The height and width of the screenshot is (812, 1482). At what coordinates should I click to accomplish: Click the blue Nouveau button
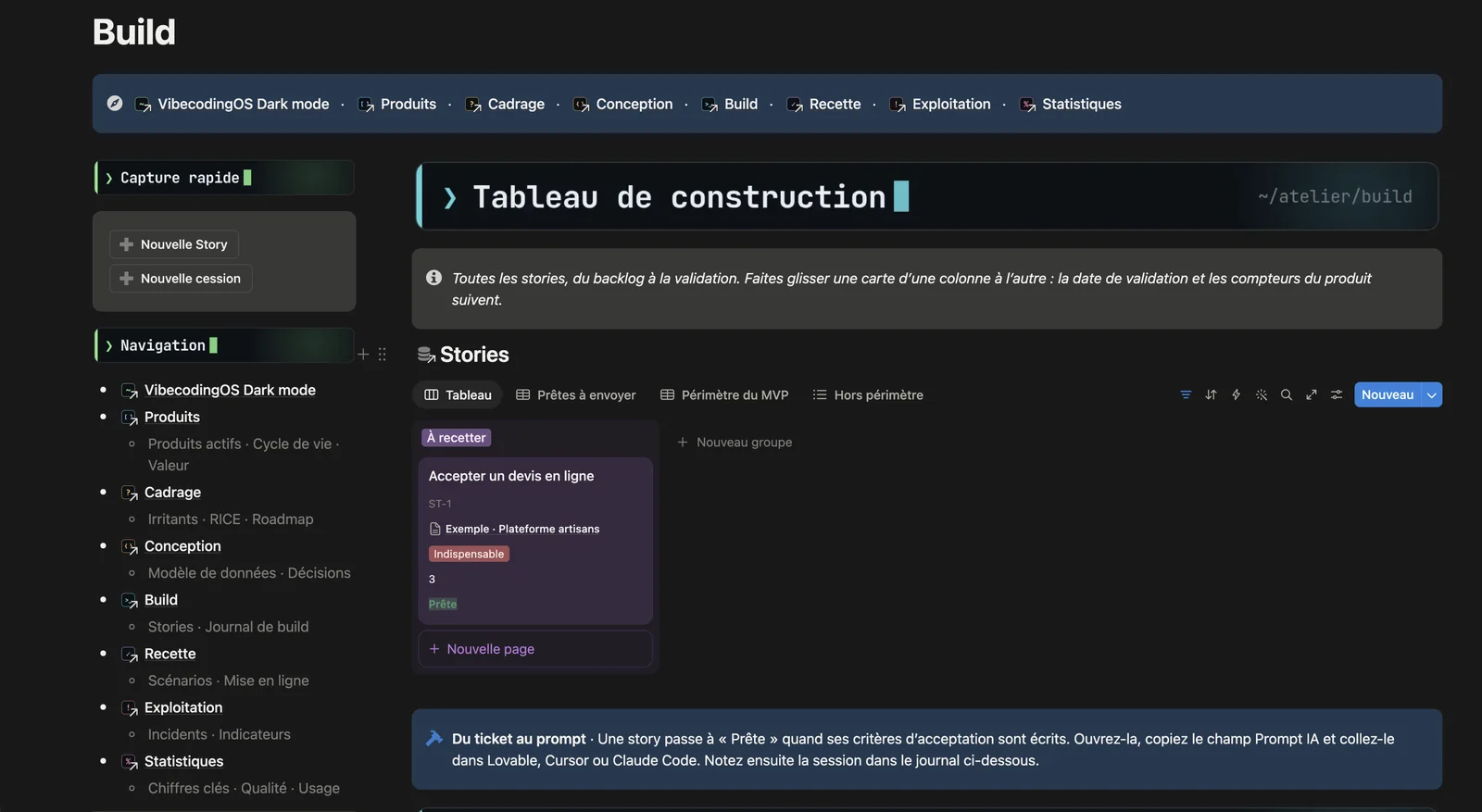pos(1388,394)
